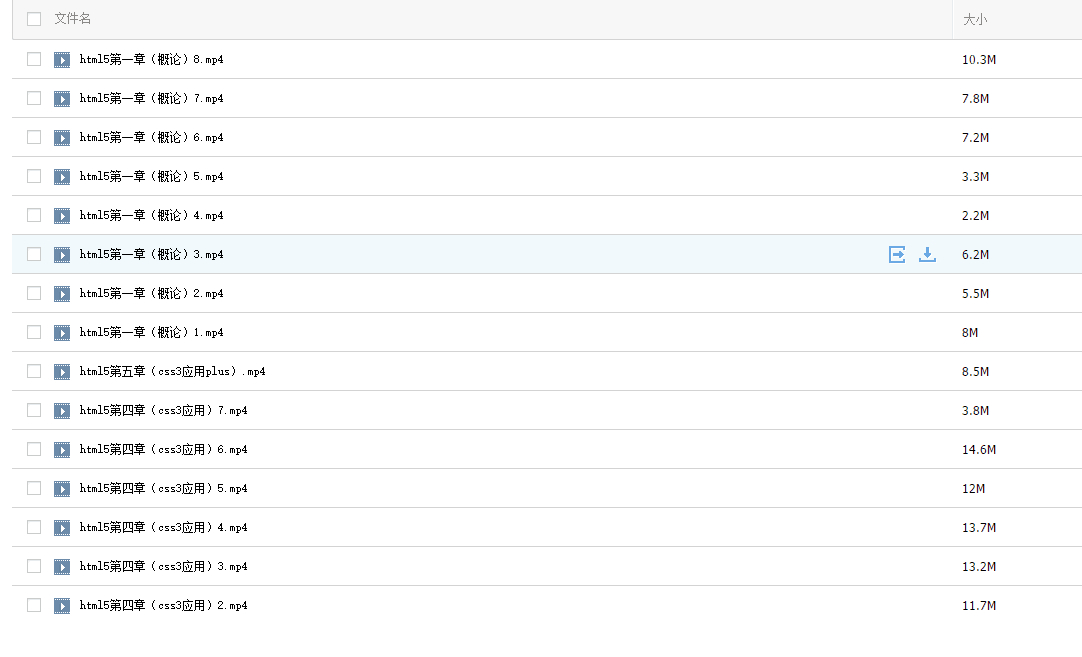Screen dimensions: 1082x657
Task: Select the row with size 13.7M
Action: click(x=34, y=527)
